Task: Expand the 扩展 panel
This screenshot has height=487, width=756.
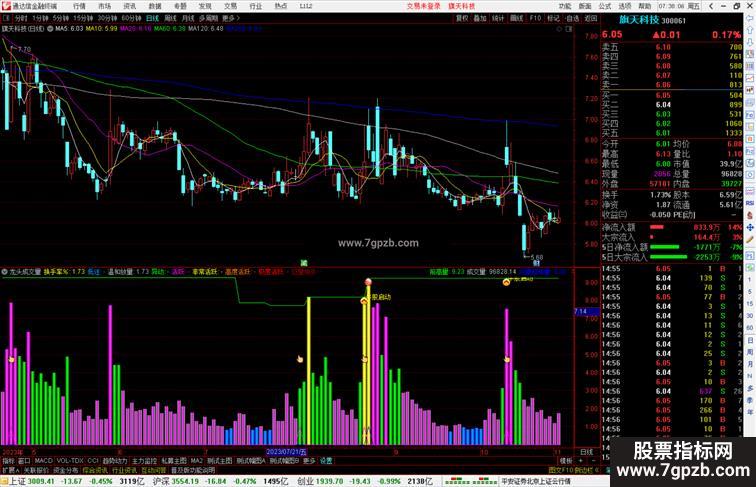Action: (x=10, y=471)
